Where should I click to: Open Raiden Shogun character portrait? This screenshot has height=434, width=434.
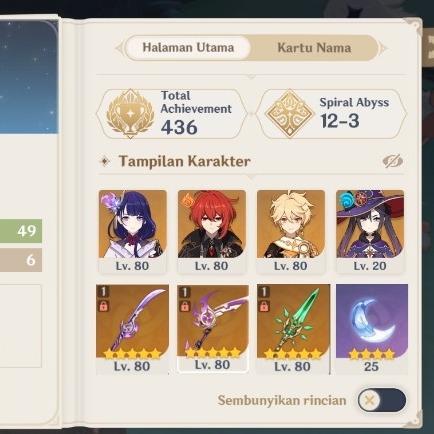click(x=133, y=232)
